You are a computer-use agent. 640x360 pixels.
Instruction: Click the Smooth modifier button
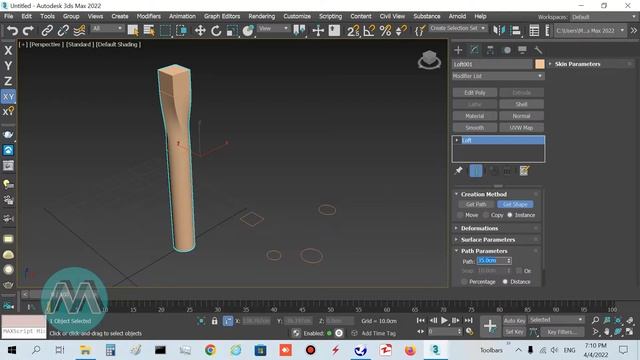click(475, 128)
